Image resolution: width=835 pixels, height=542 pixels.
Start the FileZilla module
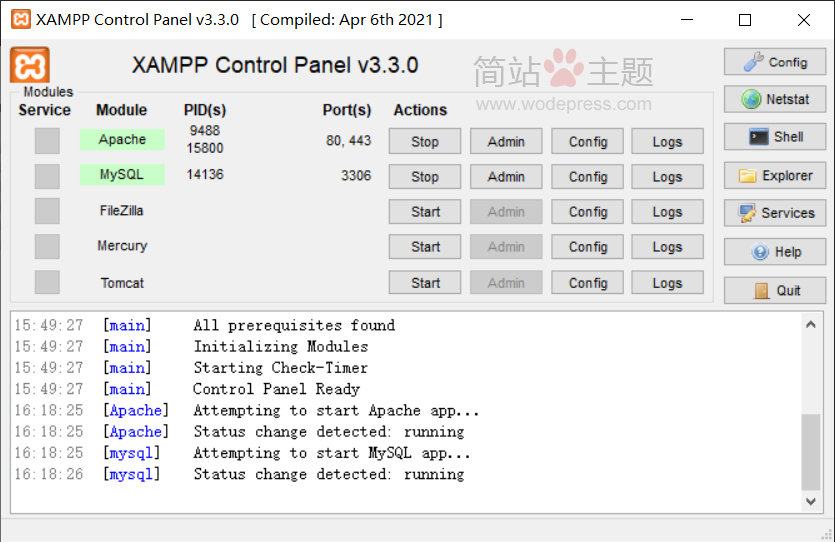tap(425, 212)
